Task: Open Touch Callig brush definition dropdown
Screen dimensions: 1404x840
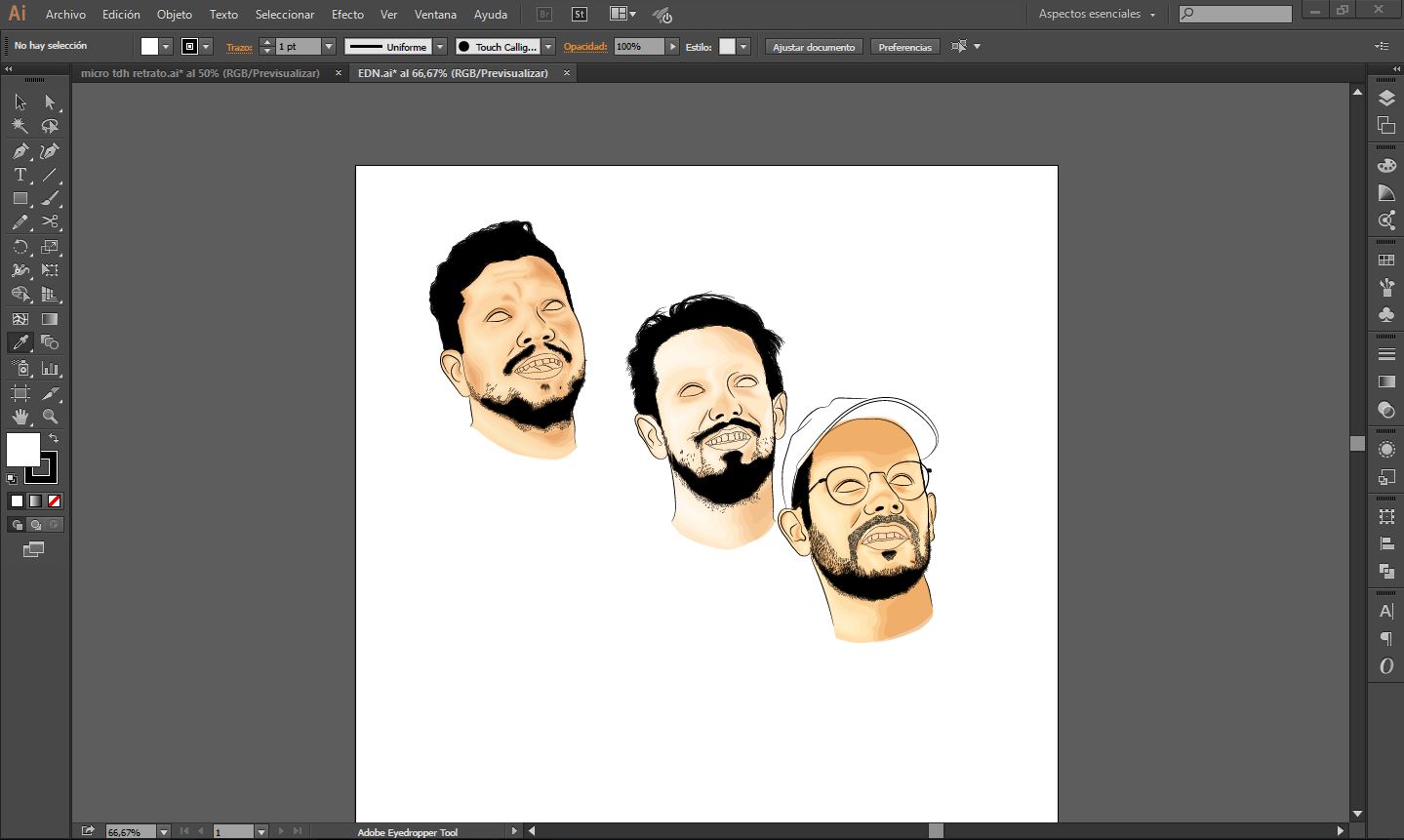Action: [x=548, y=47]
